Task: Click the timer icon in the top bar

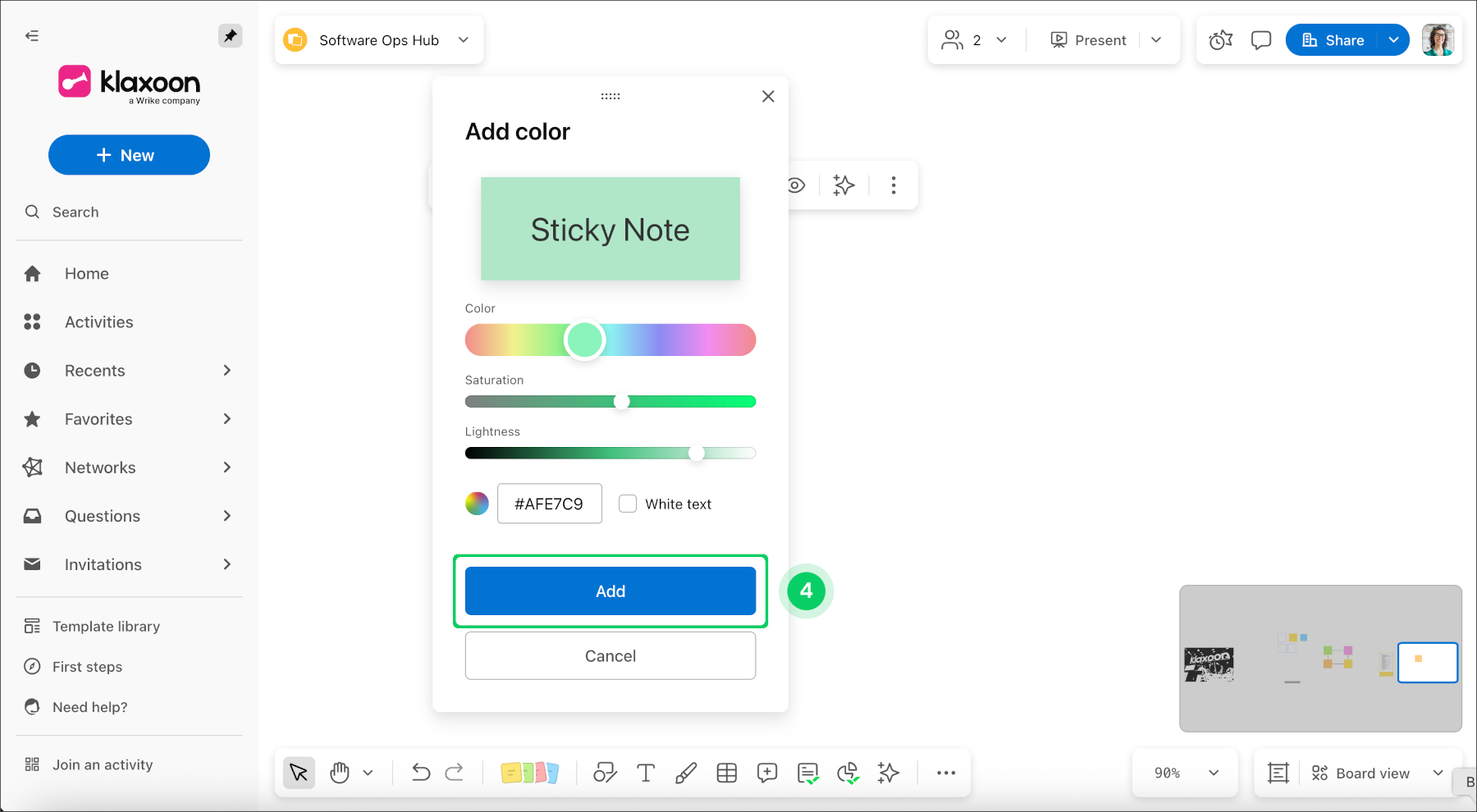Action: click(x=1220, y=39)
